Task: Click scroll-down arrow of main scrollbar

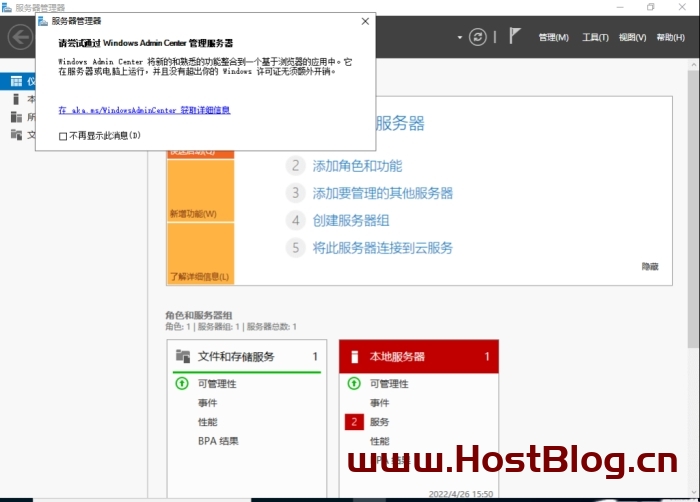Action: point(694,493)
